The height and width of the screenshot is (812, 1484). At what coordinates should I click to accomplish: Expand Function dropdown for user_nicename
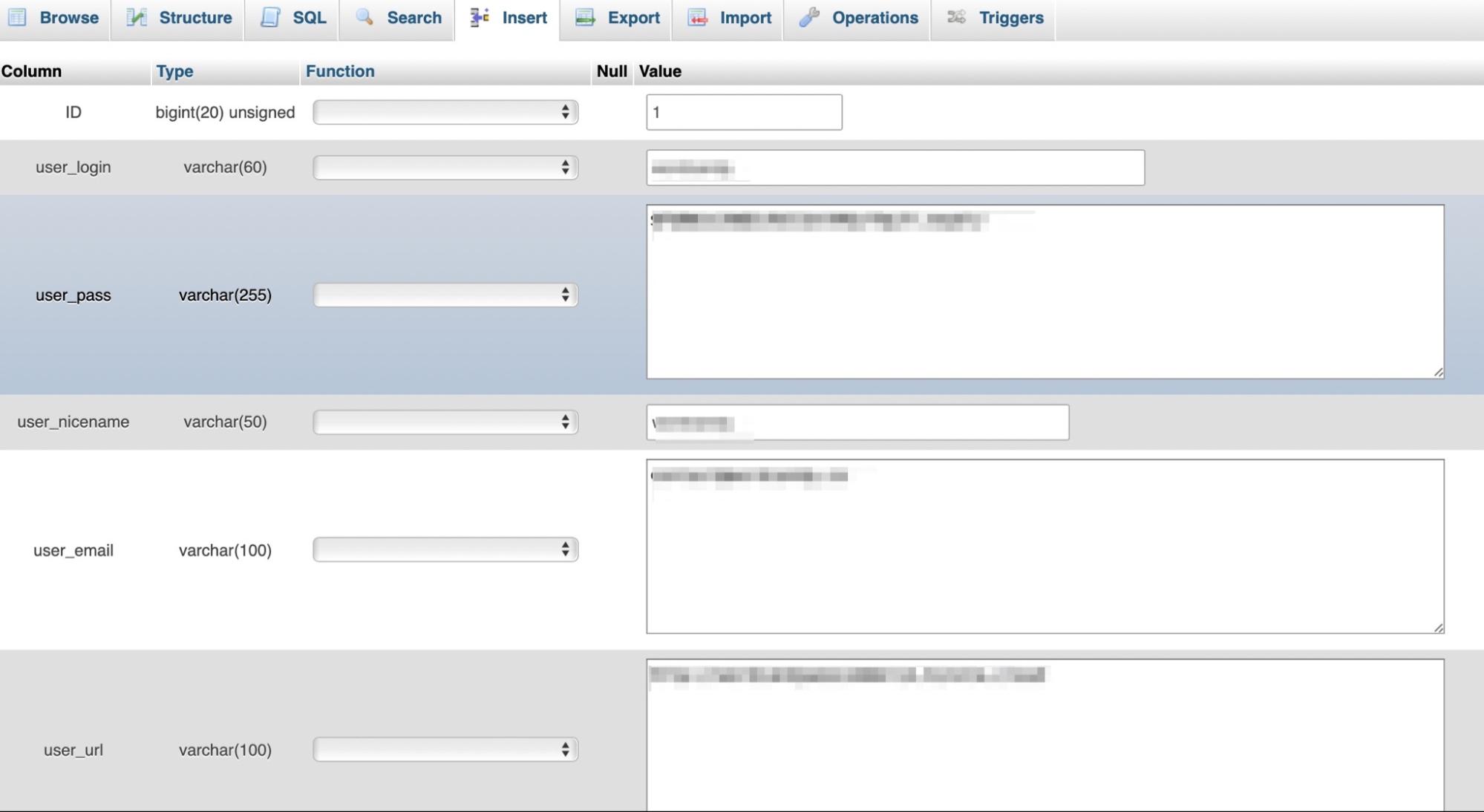click(446, 421)
